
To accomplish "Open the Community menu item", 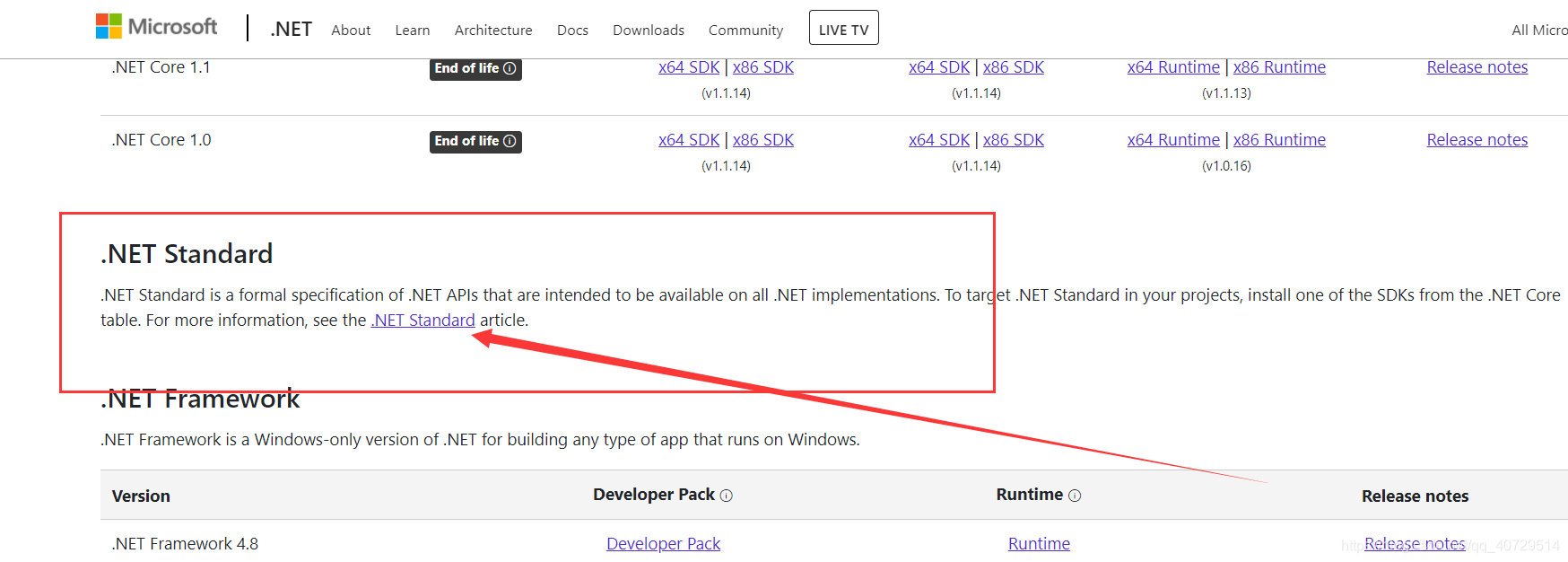I will coord(745,30).
